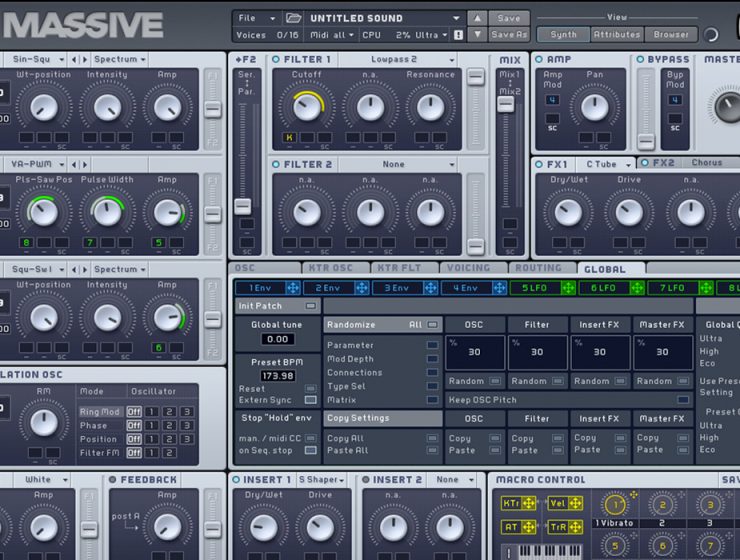Switch to the KTR FLT tab
This screenshot has height=560, width=740.
tap(404, 268)
